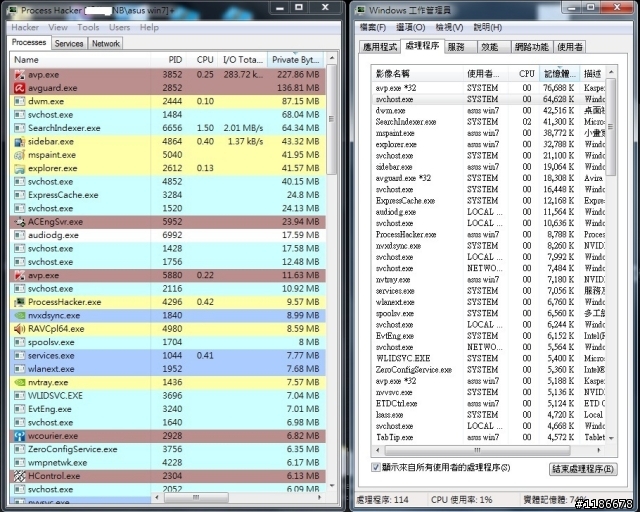Select lsass.exe row in Task Manager

pos(489,415)
